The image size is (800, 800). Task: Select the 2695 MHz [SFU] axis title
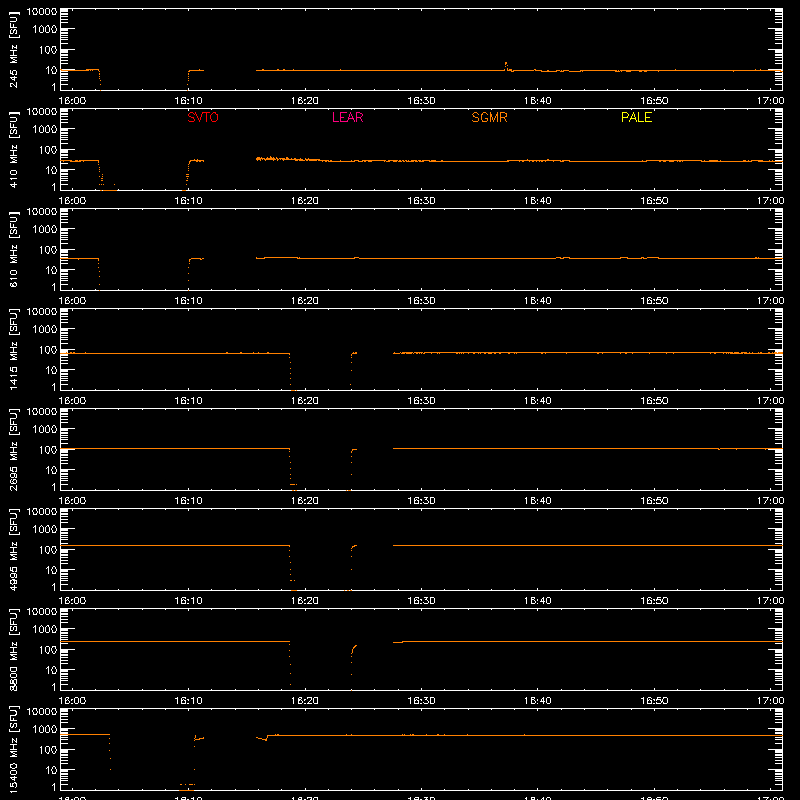(13, 450)
